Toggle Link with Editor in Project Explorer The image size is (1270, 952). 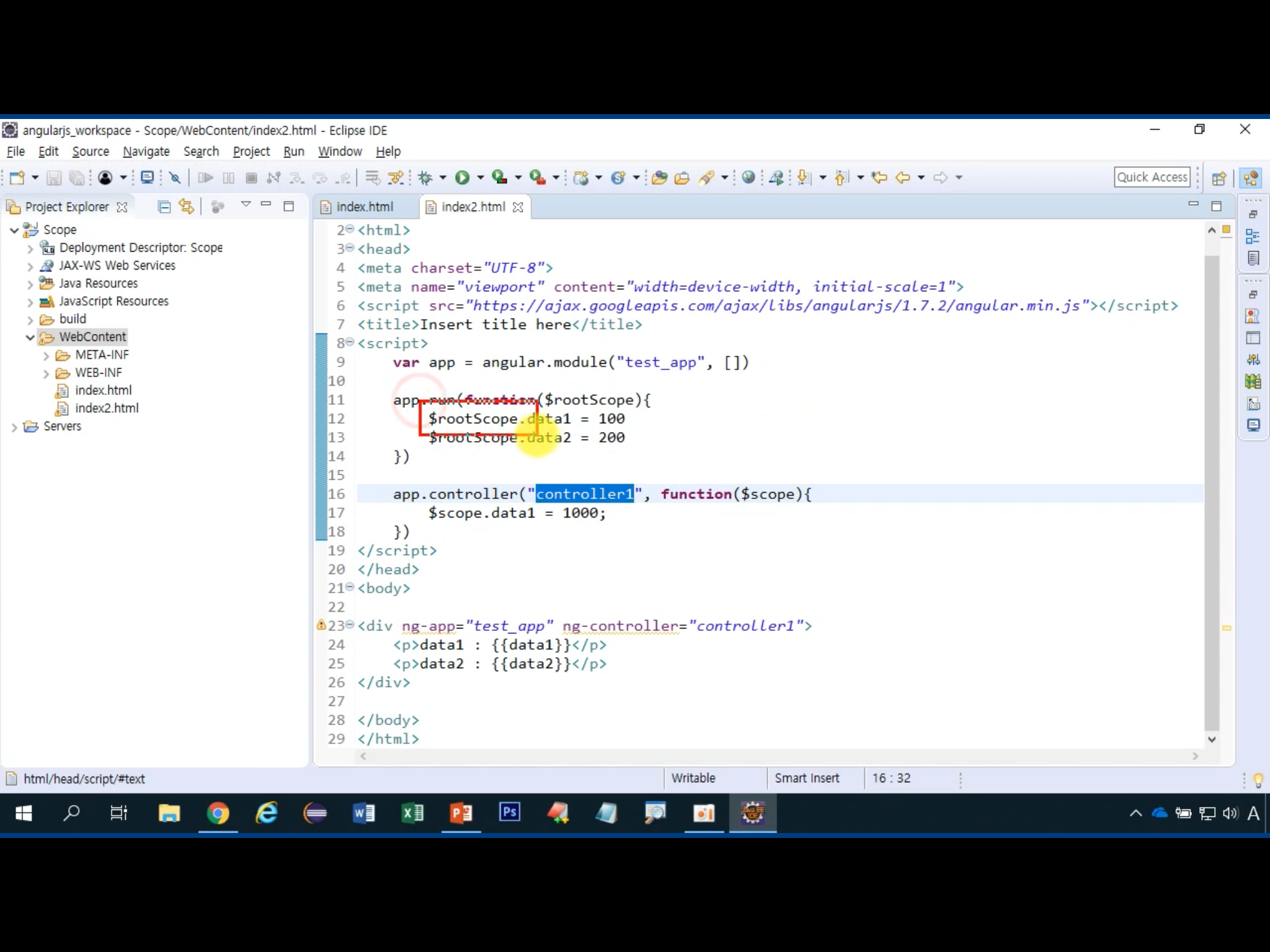point(187,207)
